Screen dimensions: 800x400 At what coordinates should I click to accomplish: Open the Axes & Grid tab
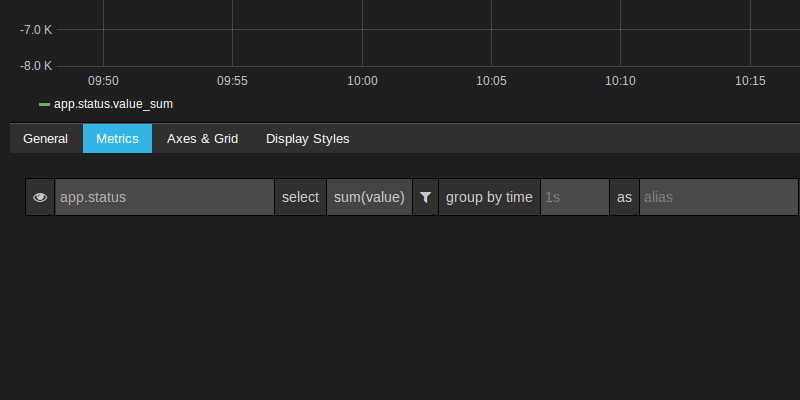tap(203, 139)
